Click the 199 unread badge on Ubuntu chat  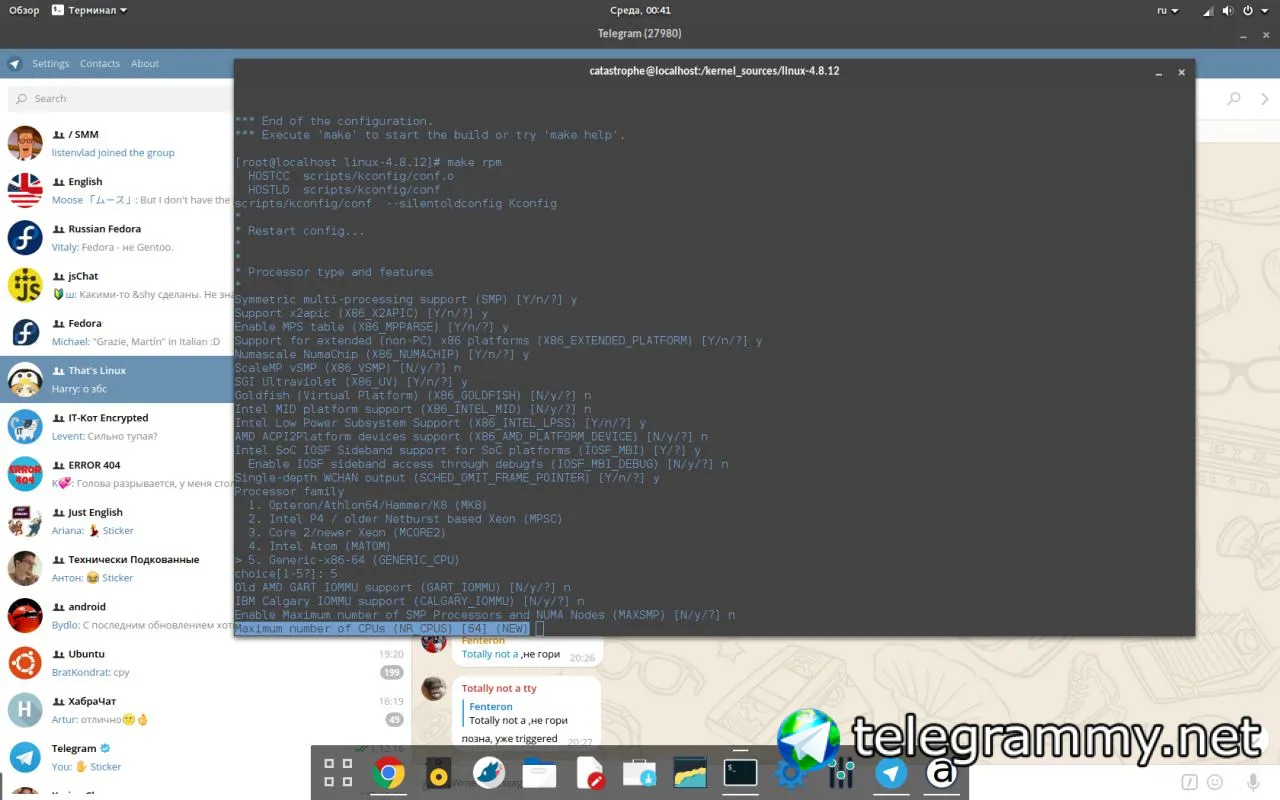click(x=391, y=672)
